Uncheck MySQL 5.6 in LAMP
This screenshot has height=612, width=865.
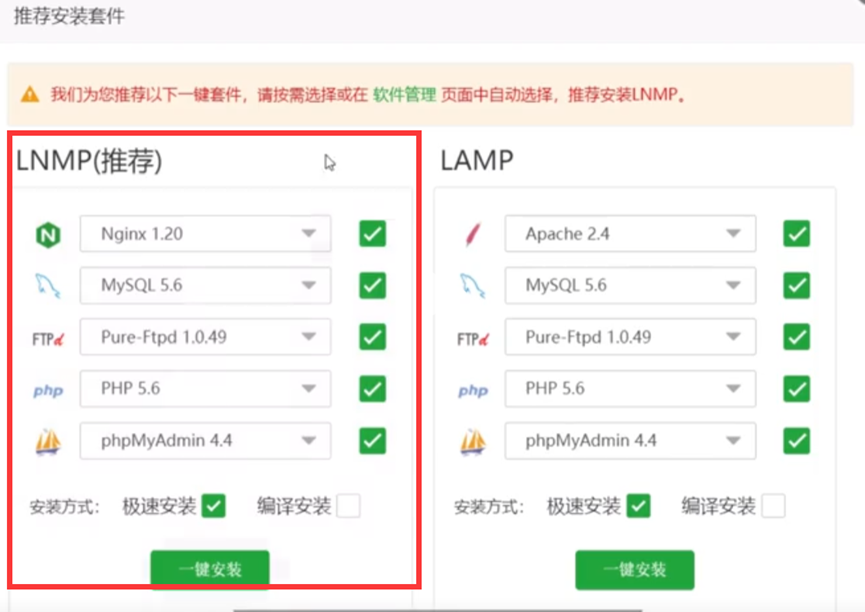coord(797,285)
